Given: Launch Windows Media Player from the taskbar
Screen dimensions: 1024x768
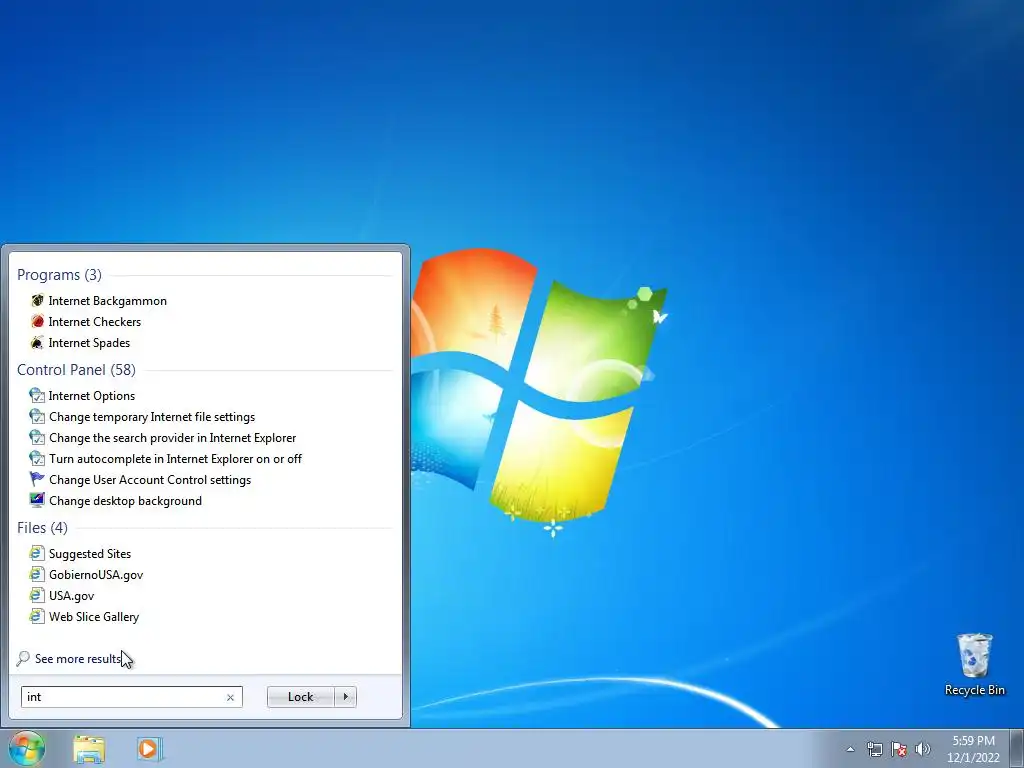Looking at the screenshot, I should [149, 749].
